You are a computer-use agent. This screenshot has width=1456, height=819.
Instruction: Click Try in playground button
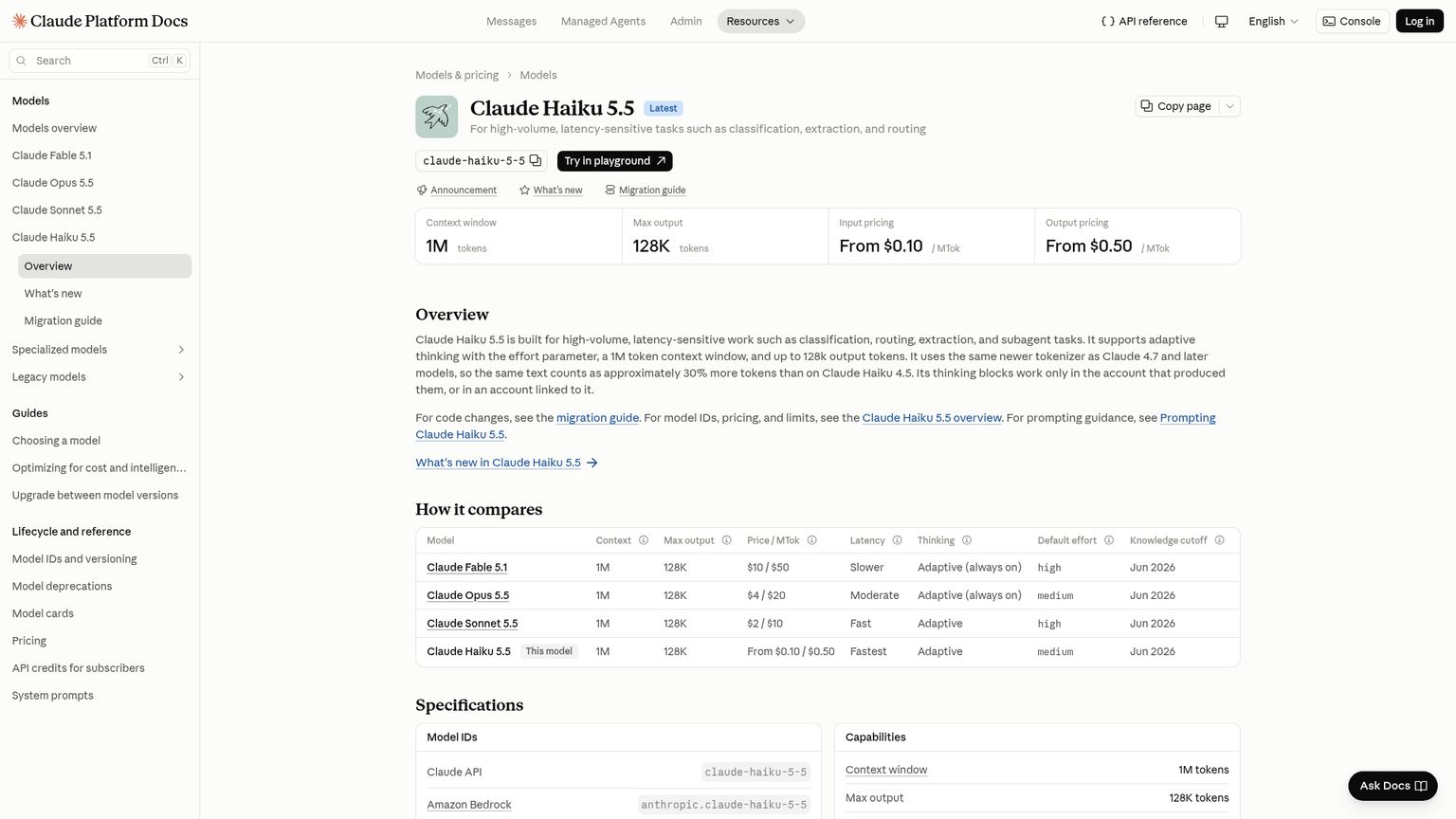[614, 161]
